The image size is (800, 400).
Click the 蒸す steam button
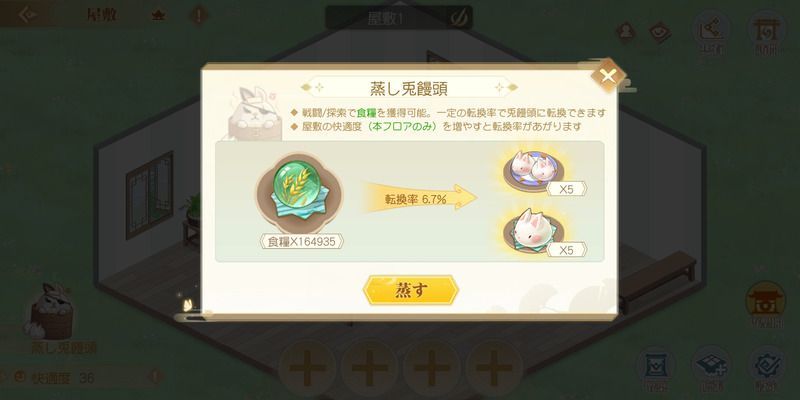click(411, 290)
